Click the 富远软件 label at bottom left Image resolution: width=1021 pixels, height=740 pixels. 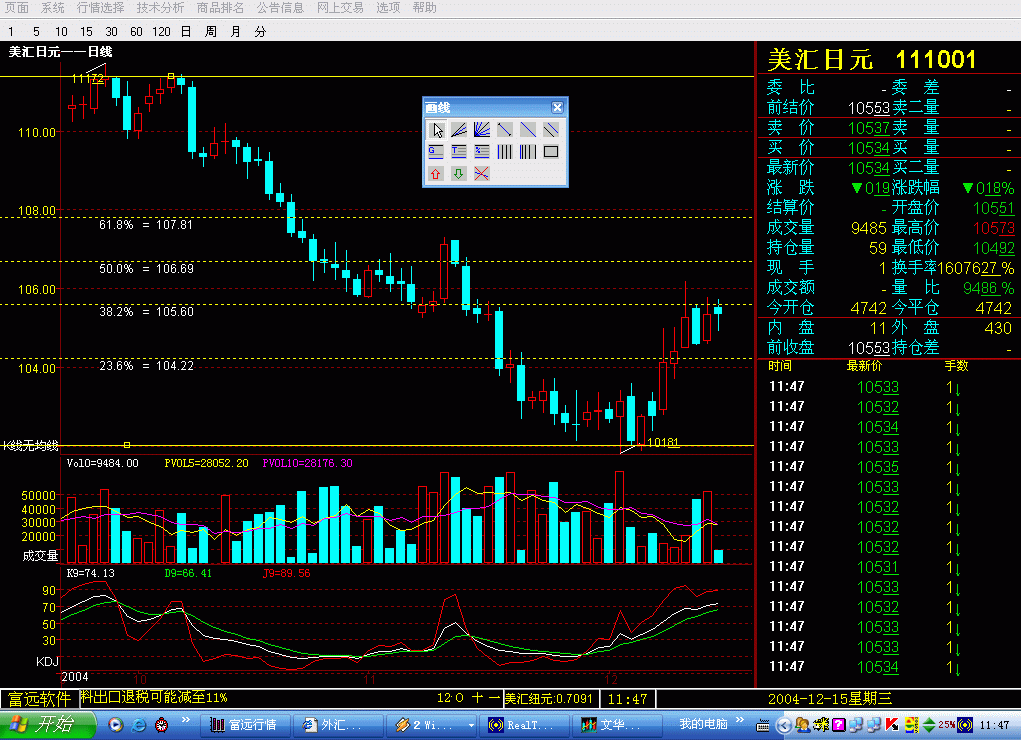coord(39,699)
